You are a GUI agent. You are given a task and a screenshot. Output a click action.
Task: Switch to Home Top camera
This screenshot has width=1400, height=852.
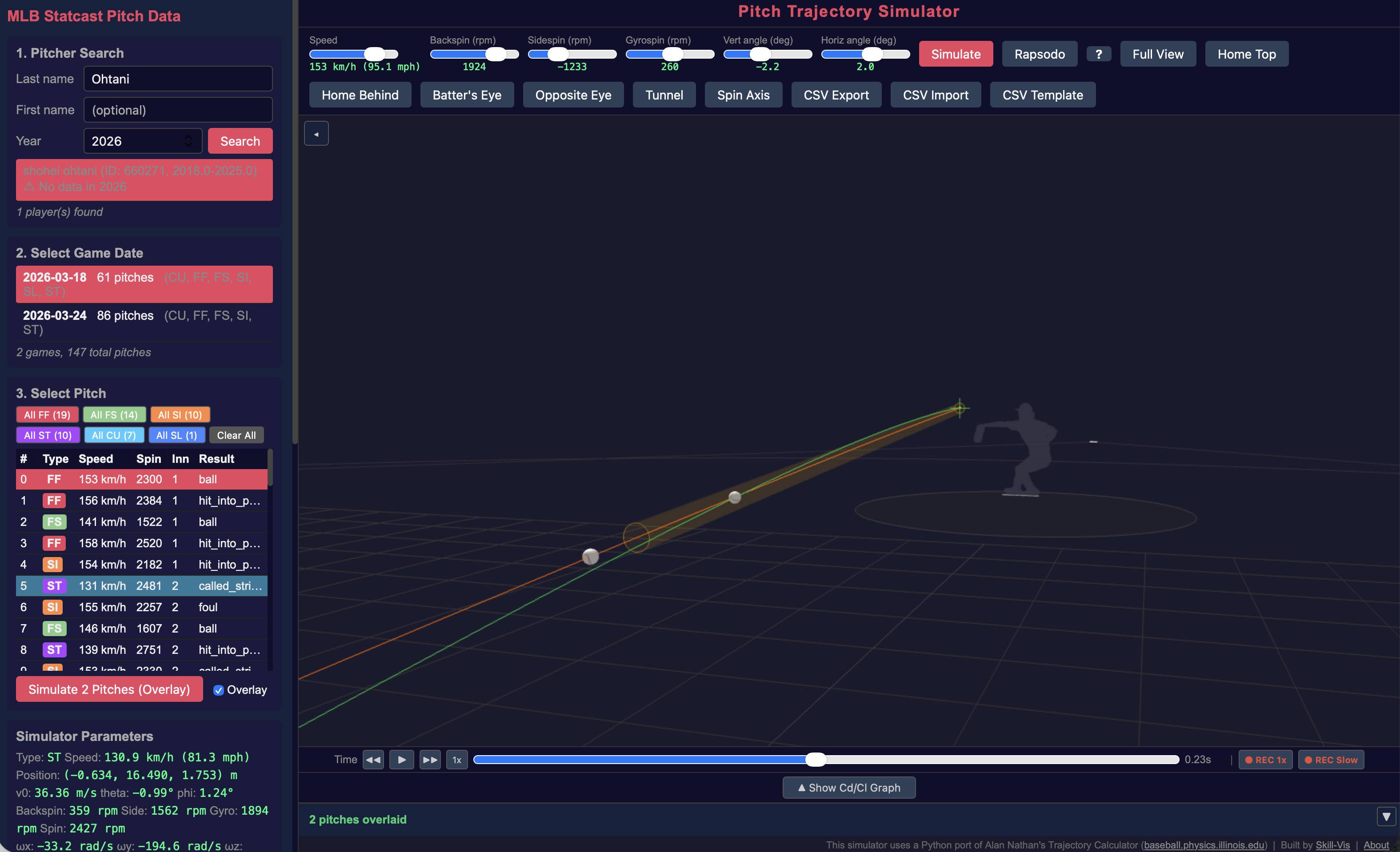(x=1247, y=54)
